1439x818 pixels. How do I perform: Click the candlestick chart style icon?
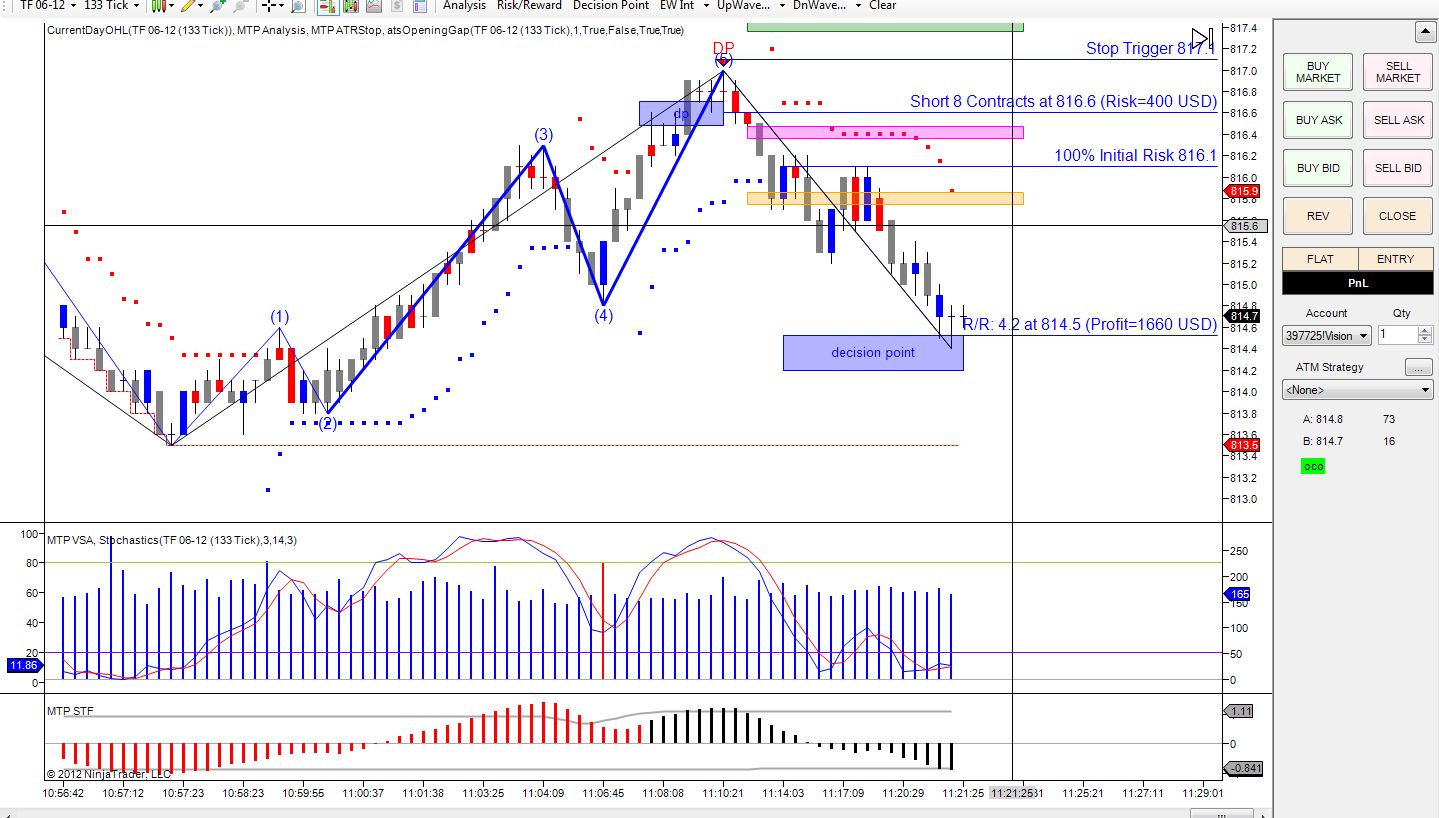pos(158,5)
